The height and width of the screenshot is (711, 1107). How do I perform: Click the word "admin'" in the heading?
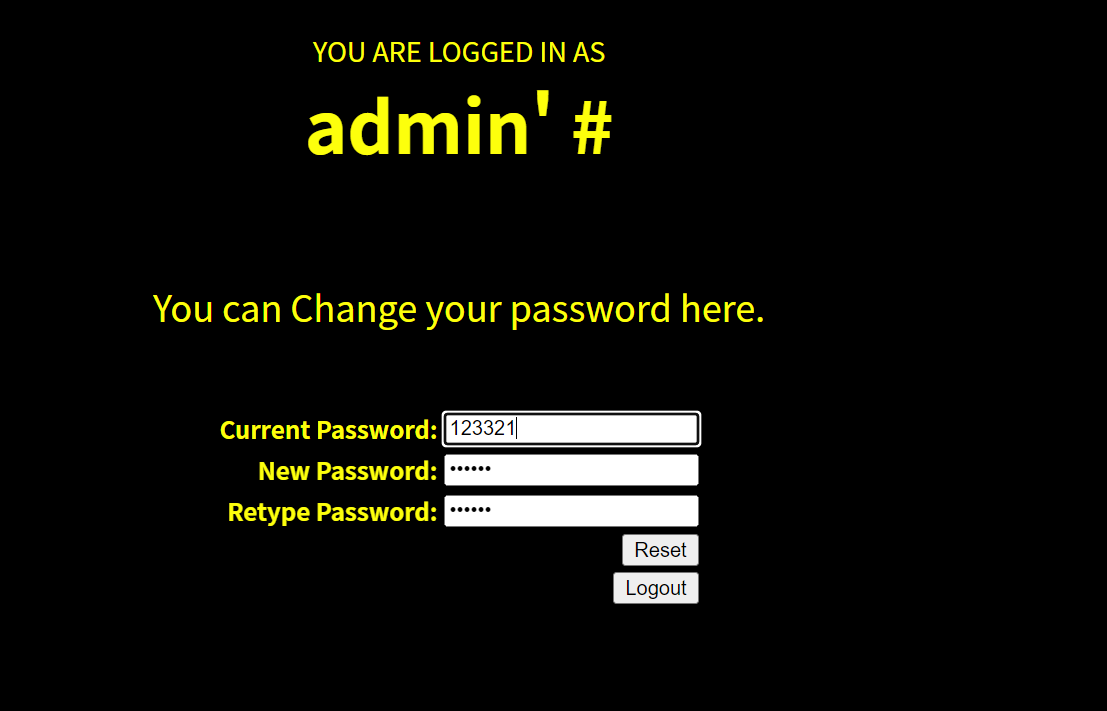point(429,126)
